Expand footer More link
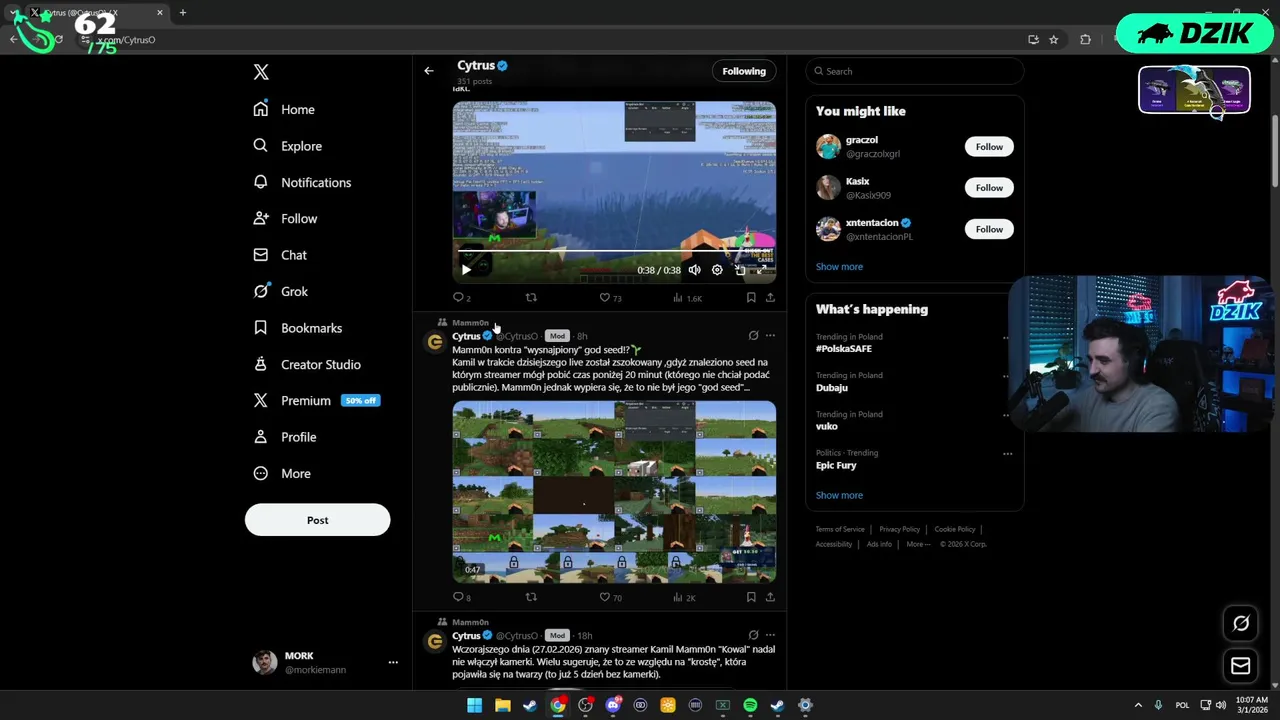 918,544
